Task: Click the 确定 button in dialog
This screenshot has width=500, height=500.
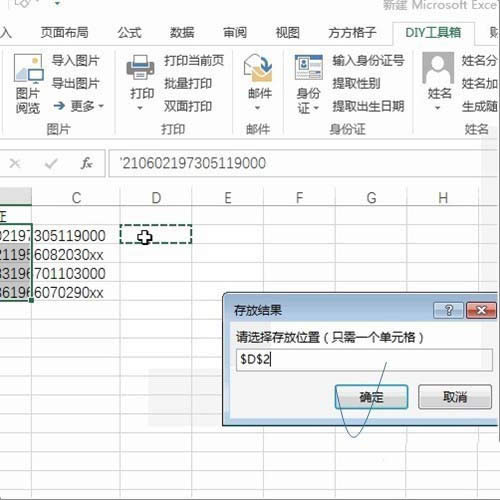Action: point(371,397)
